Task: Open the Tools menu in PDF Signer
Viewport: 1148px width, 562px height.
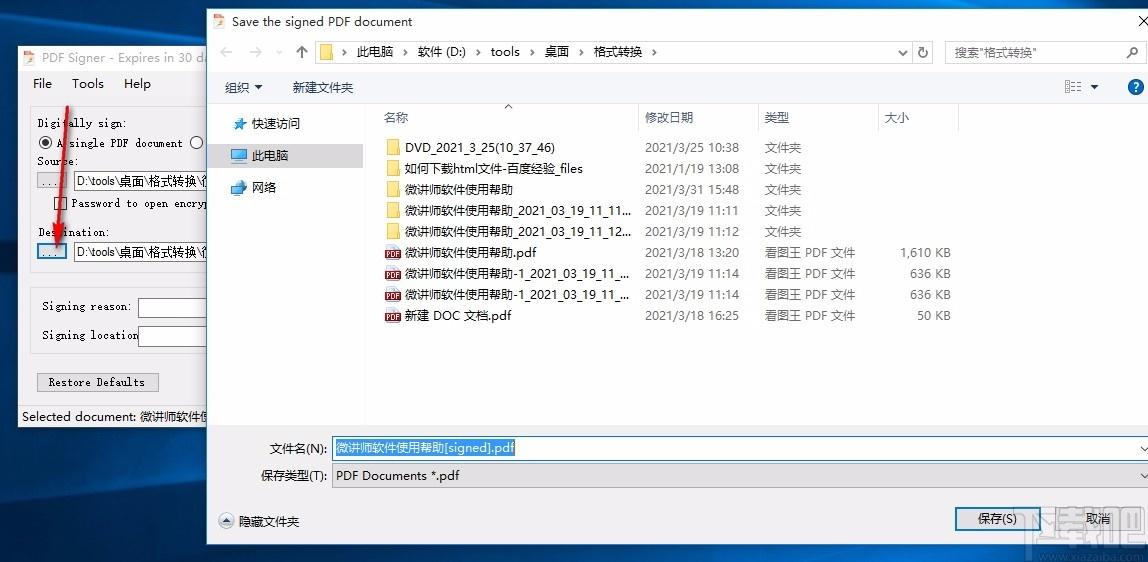Action: [88, 84]
